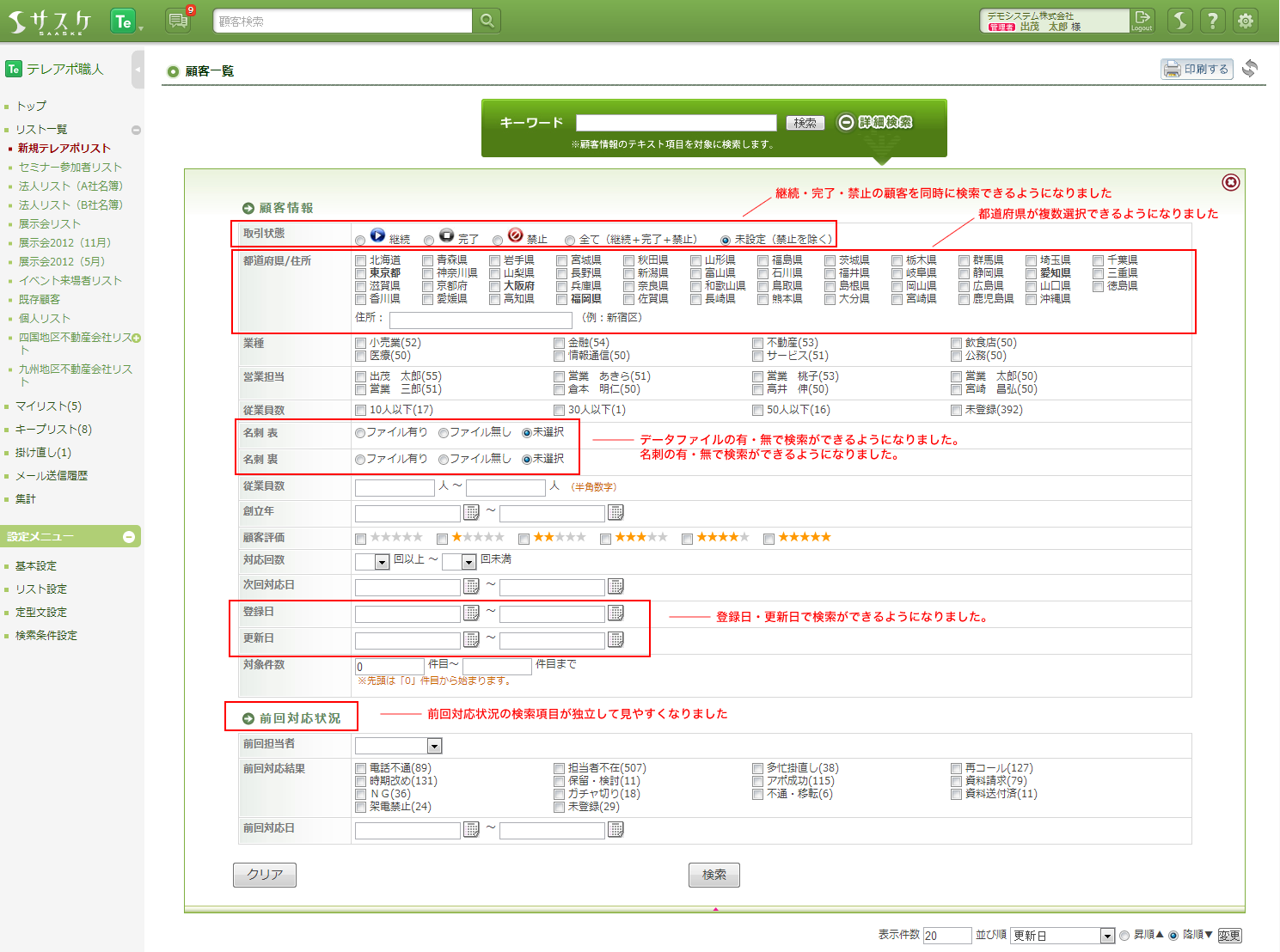This screenshot has width=1280, height=952.
Task: Collapse the 設定メニュー section
Action: [x=129, y=537]
